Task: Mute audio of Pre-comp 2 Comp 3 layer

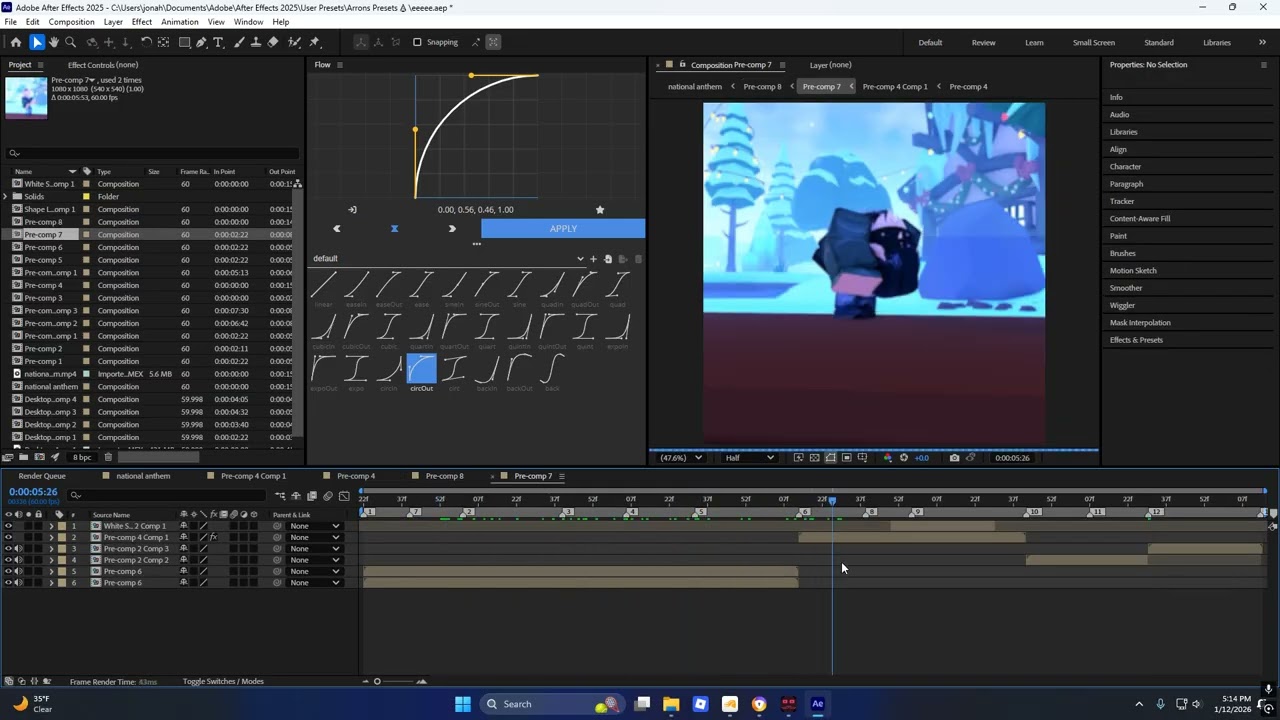Action: click(18, 549)
